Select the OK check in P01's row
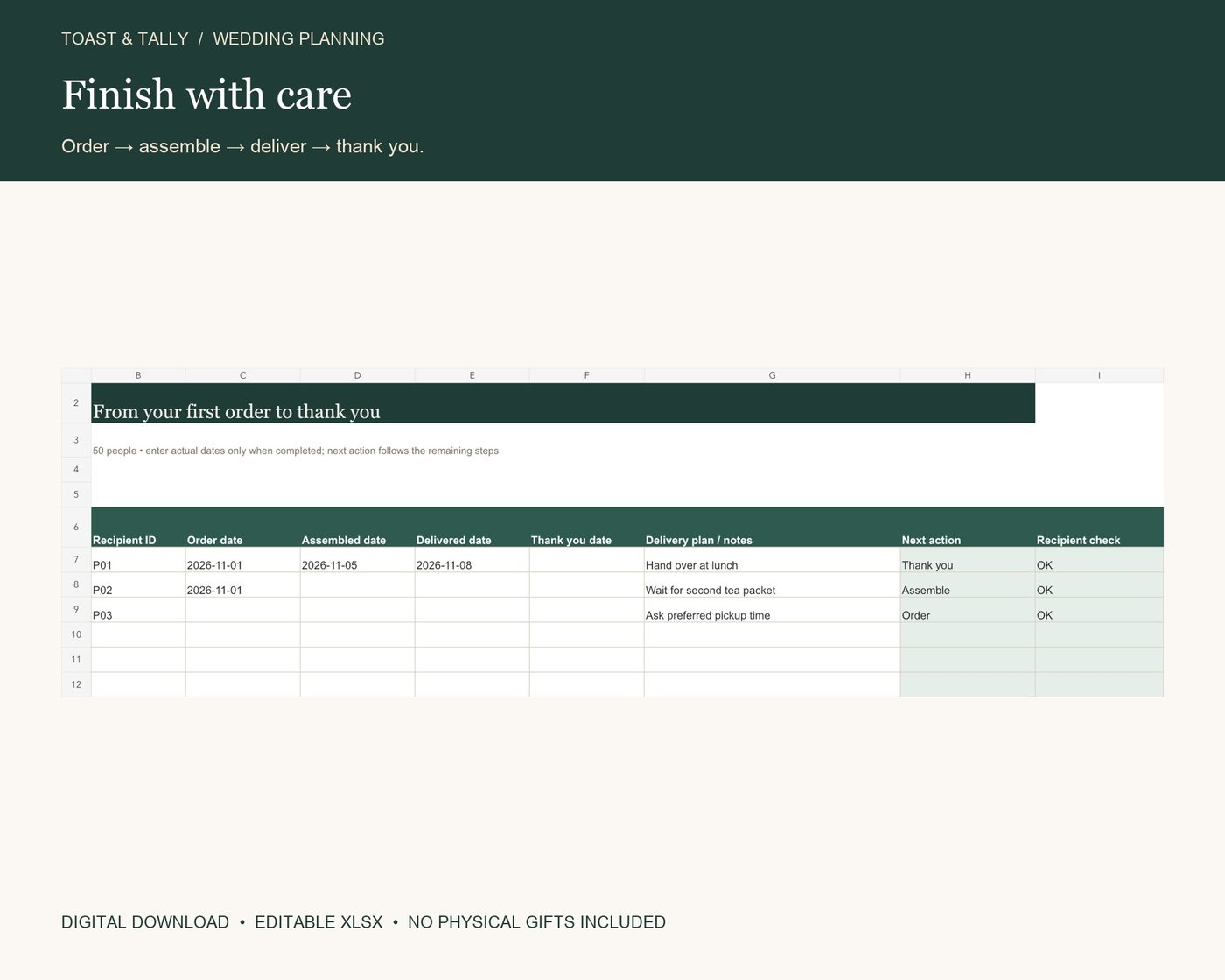The image size is (1225, 980). point(1099,560)
